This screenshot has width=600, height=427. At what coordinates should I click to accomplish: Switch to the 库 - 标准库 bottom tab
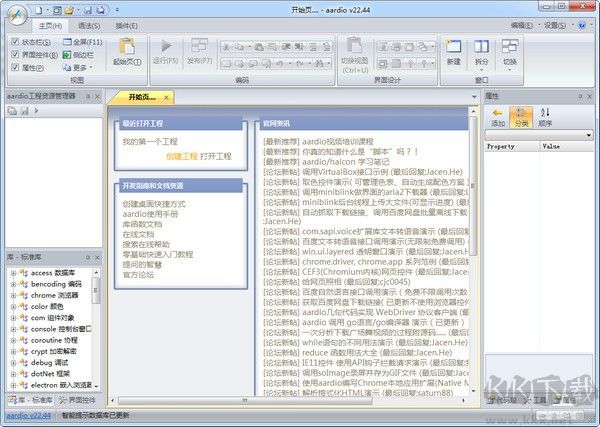[31, 400]
